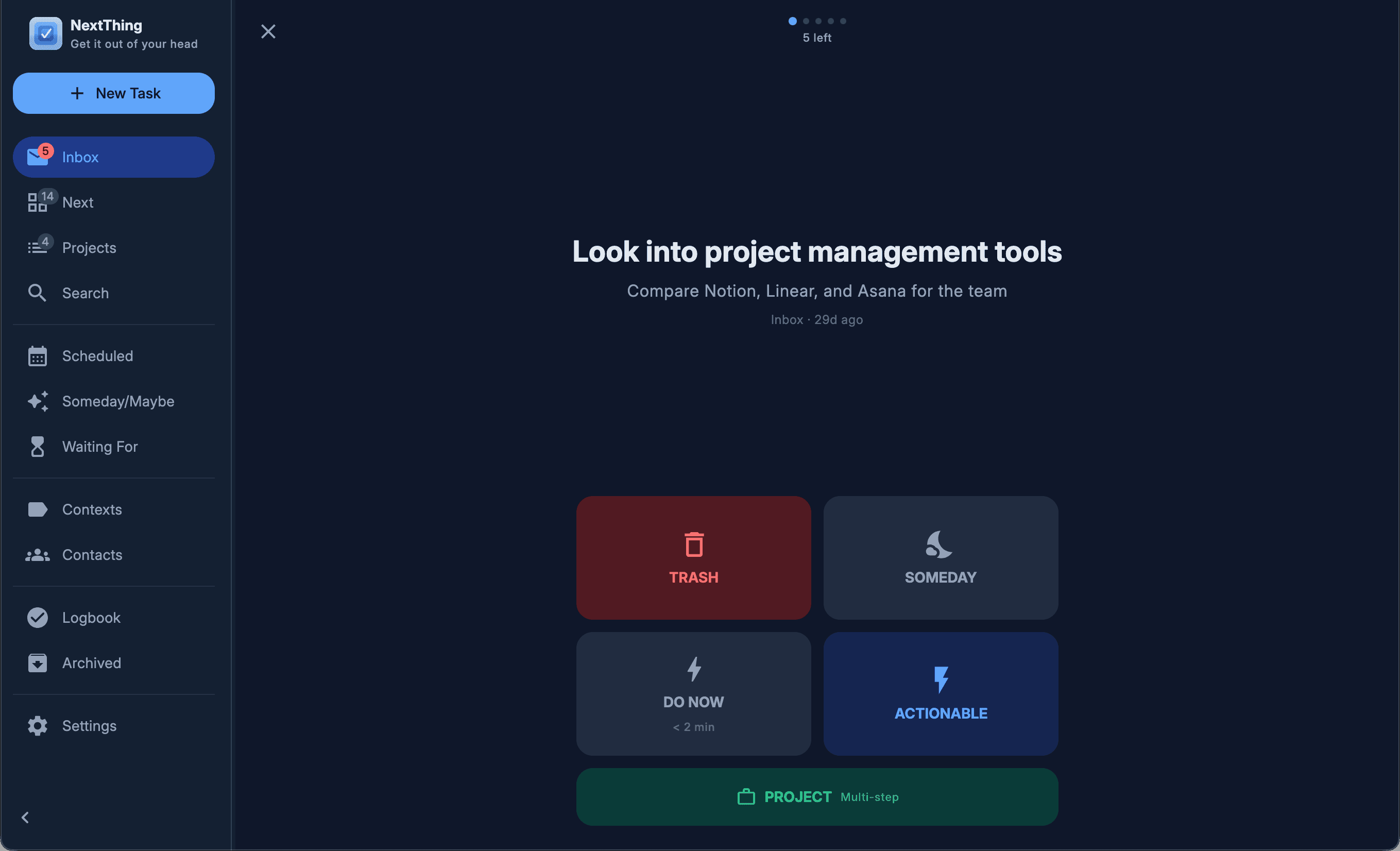
Task: Open Settings with the gear icon
Action: [38, 725]
